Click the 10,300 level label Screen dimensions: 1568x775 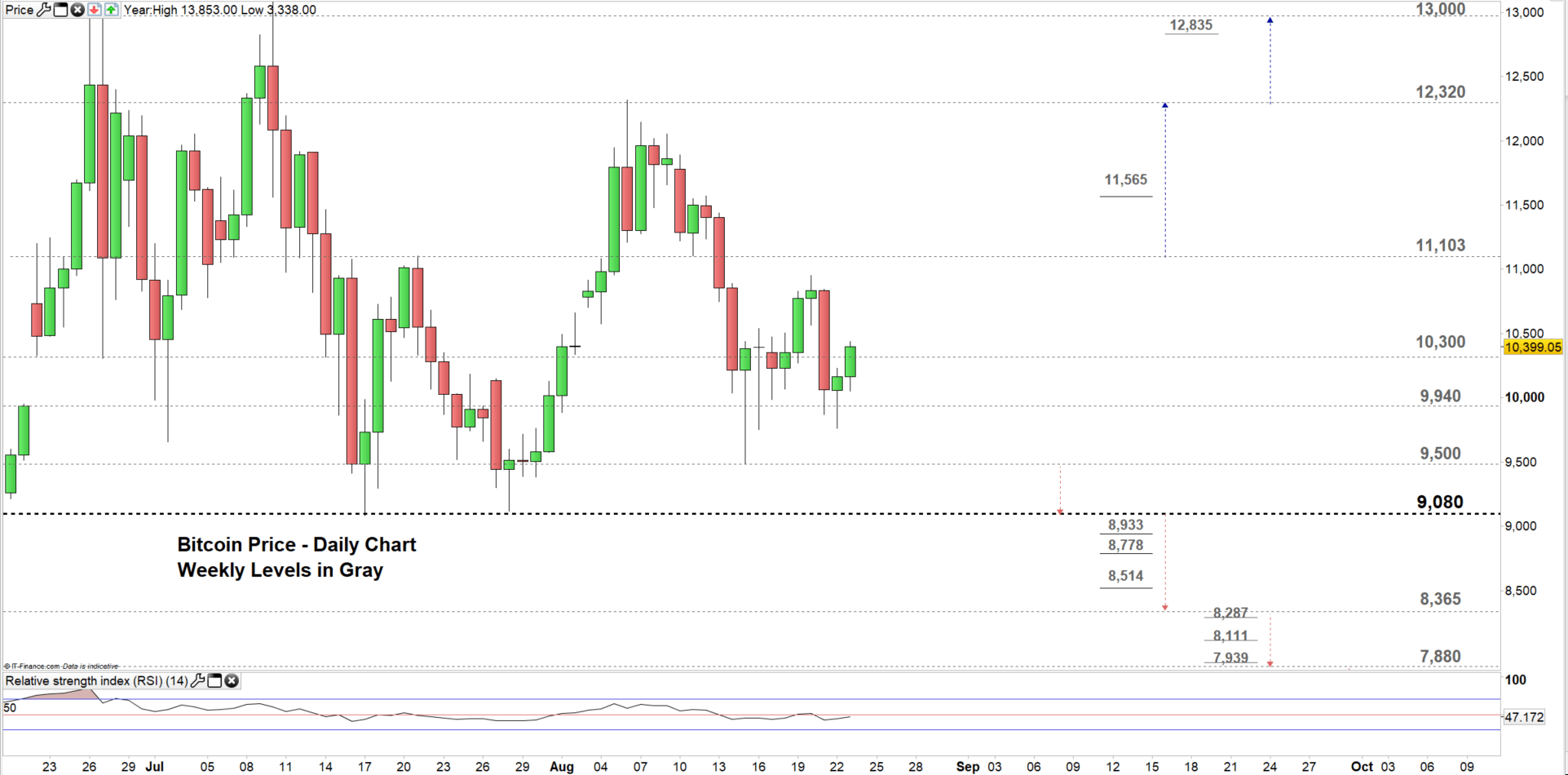pyautogui.click(x=1440, y=342)
